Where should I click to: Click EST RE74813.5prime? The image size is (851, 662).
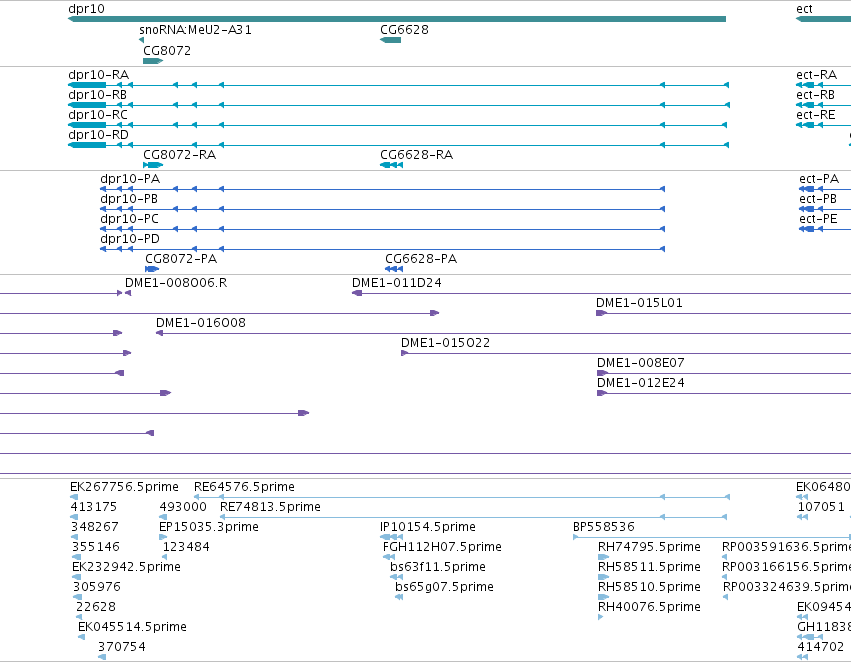[475, 517]
